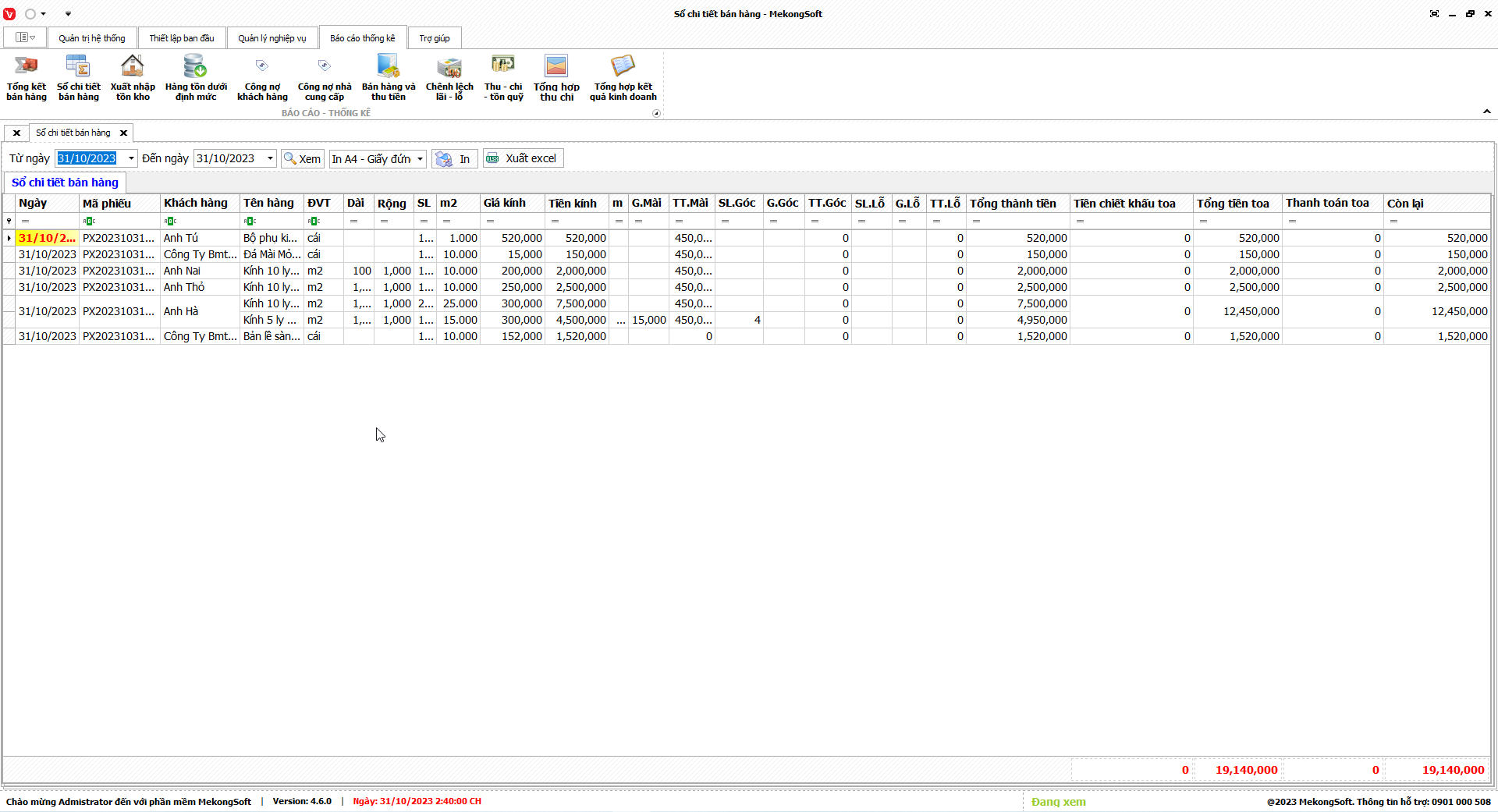
Task: Open the Thiết lập ban đầu tab
Action: pyautogui.click(x=182, y=38)
